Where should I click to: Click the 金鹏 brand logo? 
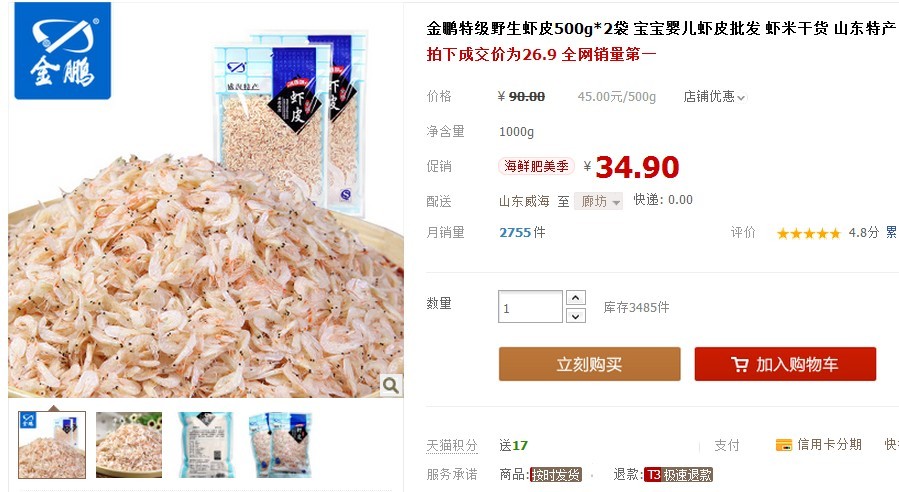[x=62, y=50]
